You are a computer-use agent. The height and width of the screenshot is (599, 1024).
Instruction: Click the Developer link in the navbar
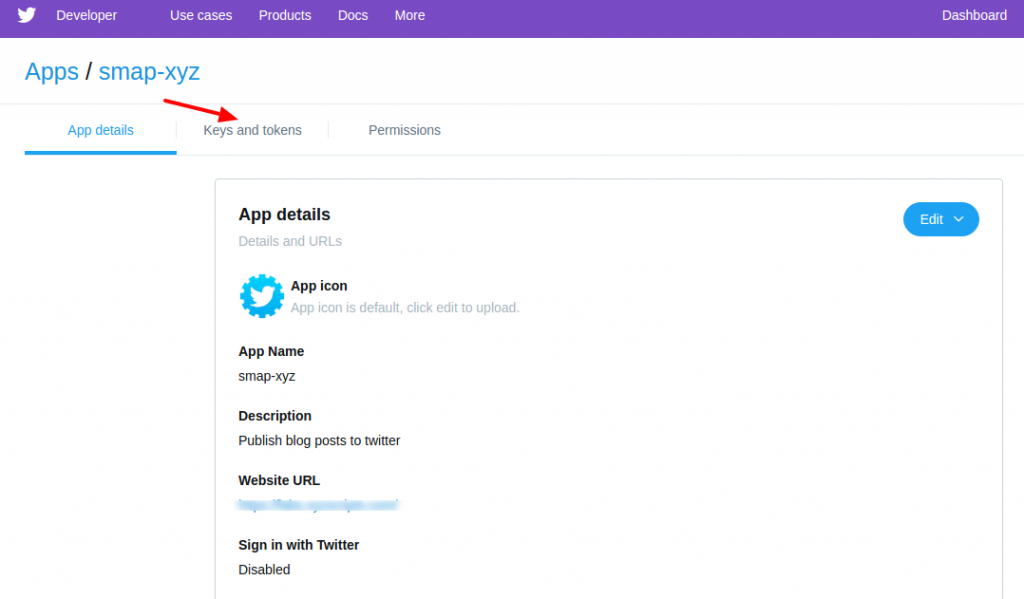click(x=86, y=15)
